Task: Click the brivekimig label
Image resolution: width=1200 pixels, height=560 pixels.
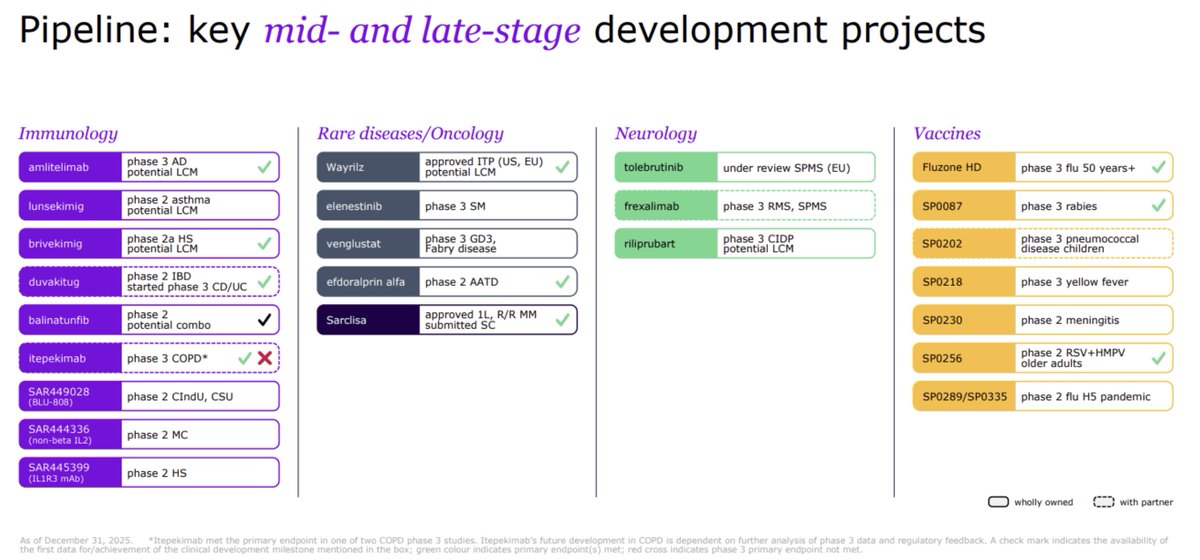Action: click(x=70, y=243)
